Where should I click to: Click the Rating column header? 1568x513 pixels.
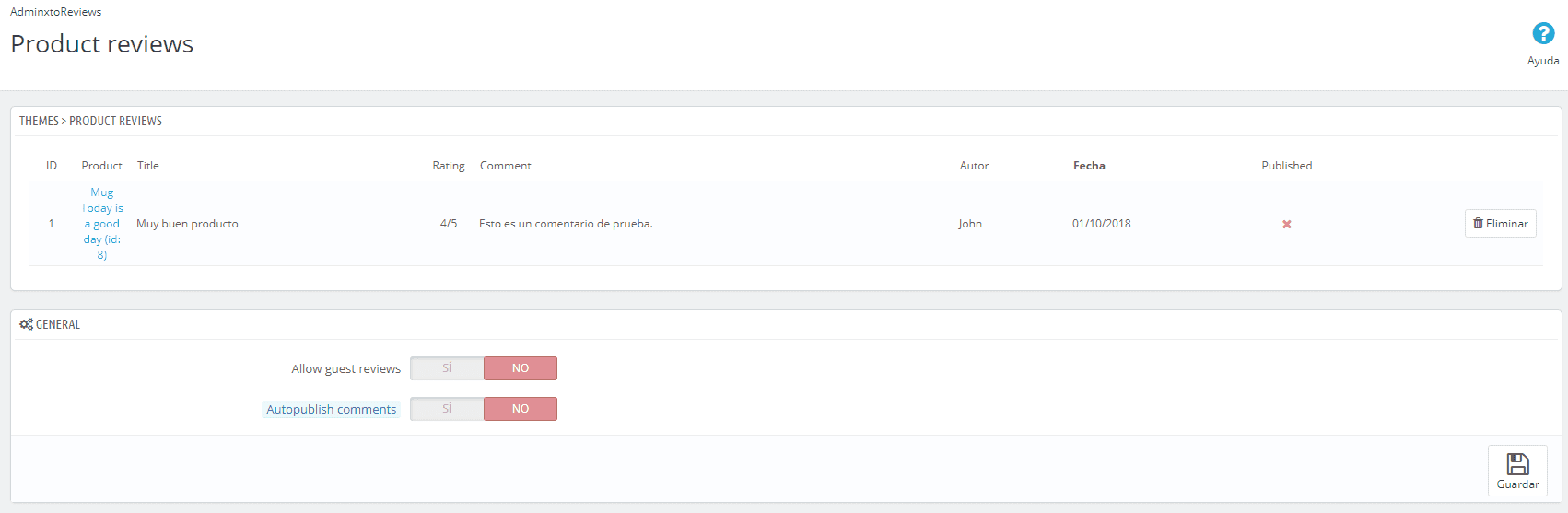point(449,166)
